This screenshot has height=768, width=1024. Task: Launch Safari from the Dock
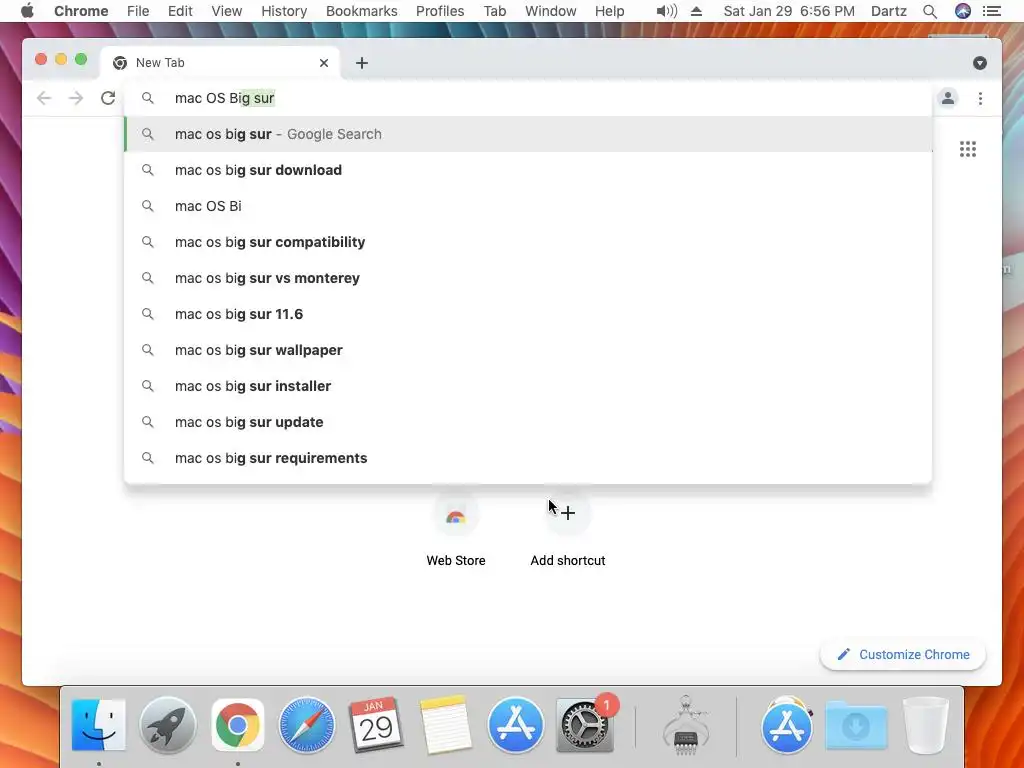[306, 725]
